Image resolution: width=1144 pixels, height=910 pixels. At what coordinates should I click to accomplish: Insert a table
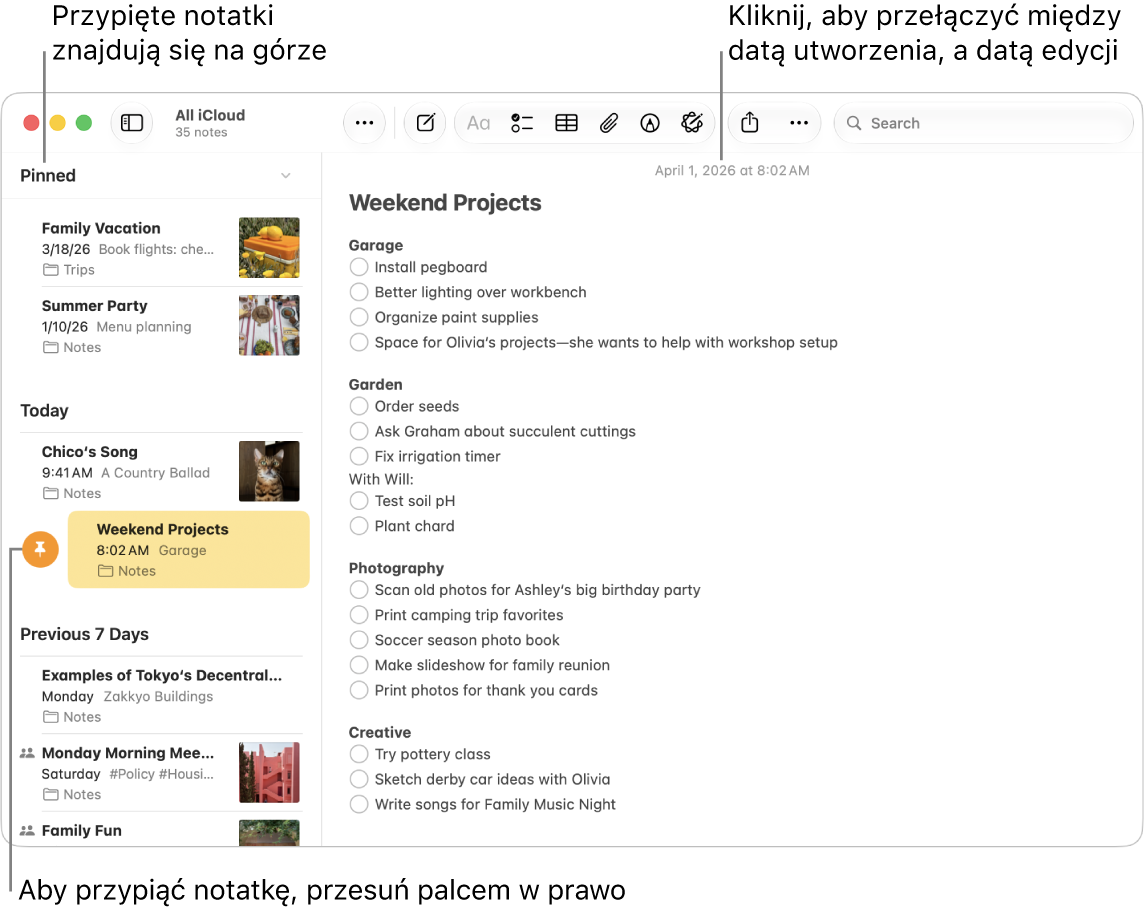click(566, 123)
